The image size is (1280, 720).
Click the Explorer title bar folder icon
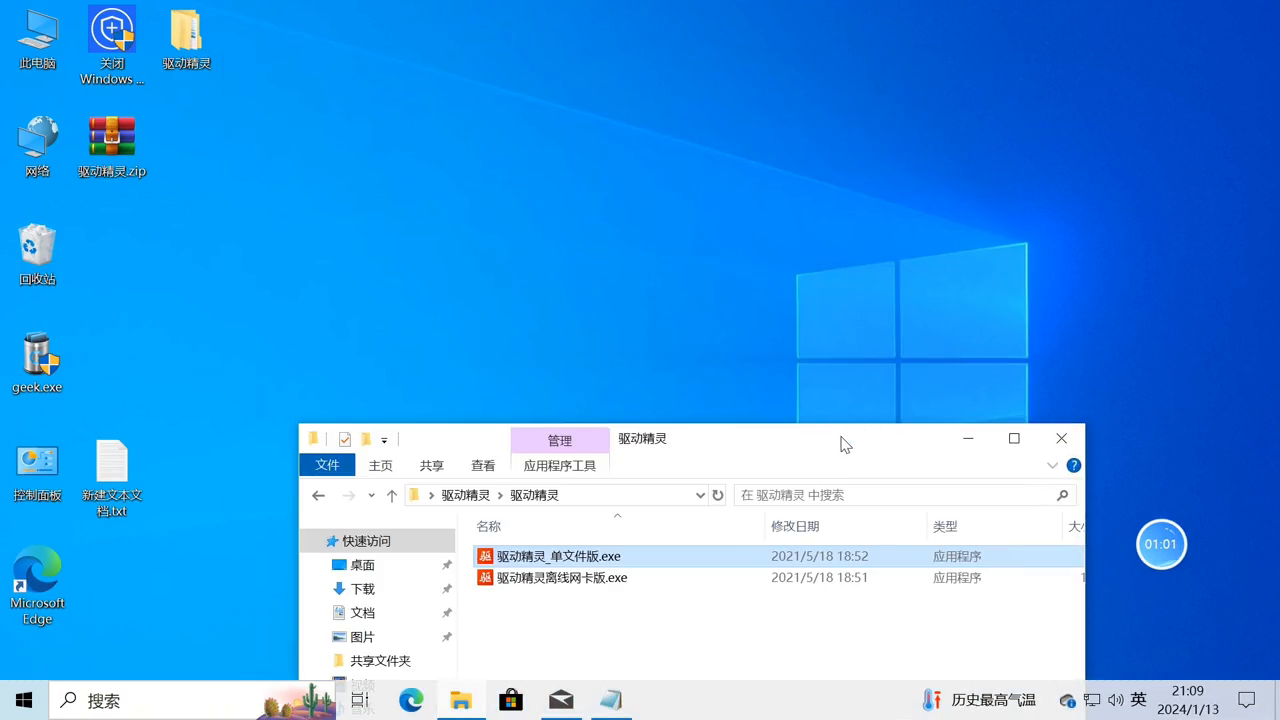point(313,439)
